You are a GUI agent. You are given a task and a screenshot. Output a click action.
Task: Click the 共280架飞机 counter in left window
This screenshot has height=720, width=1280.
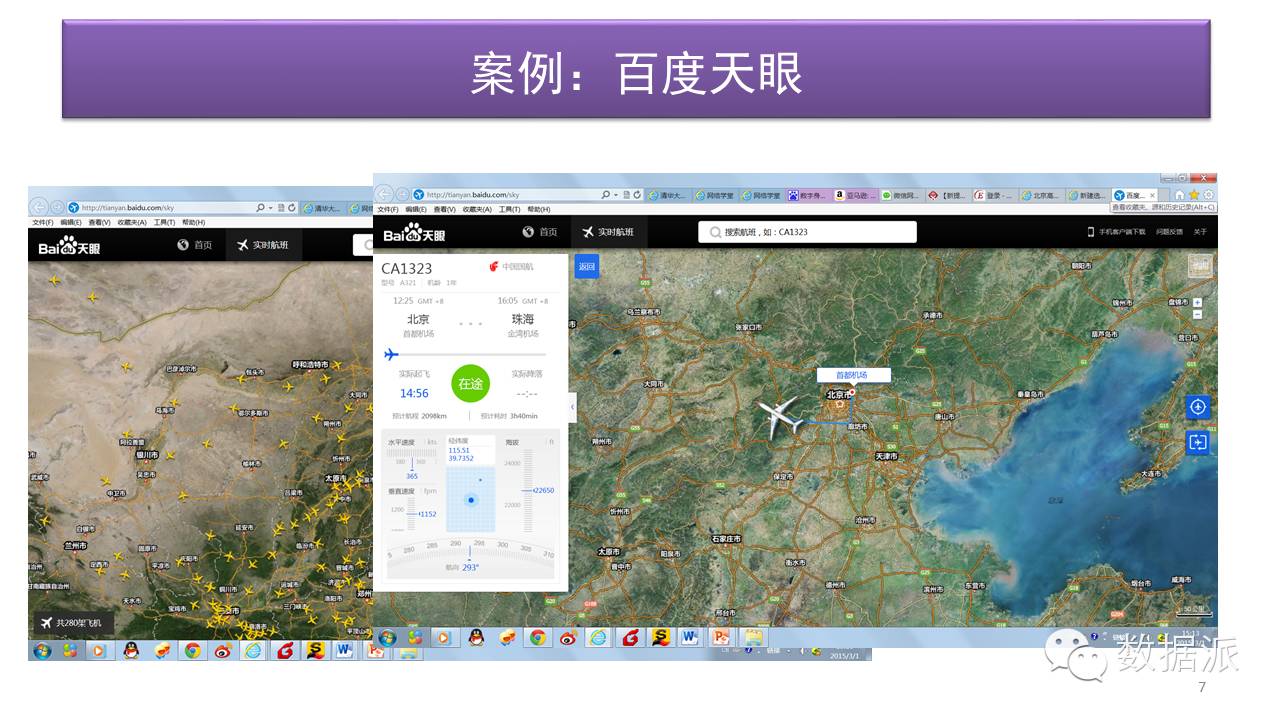[74, 623]
